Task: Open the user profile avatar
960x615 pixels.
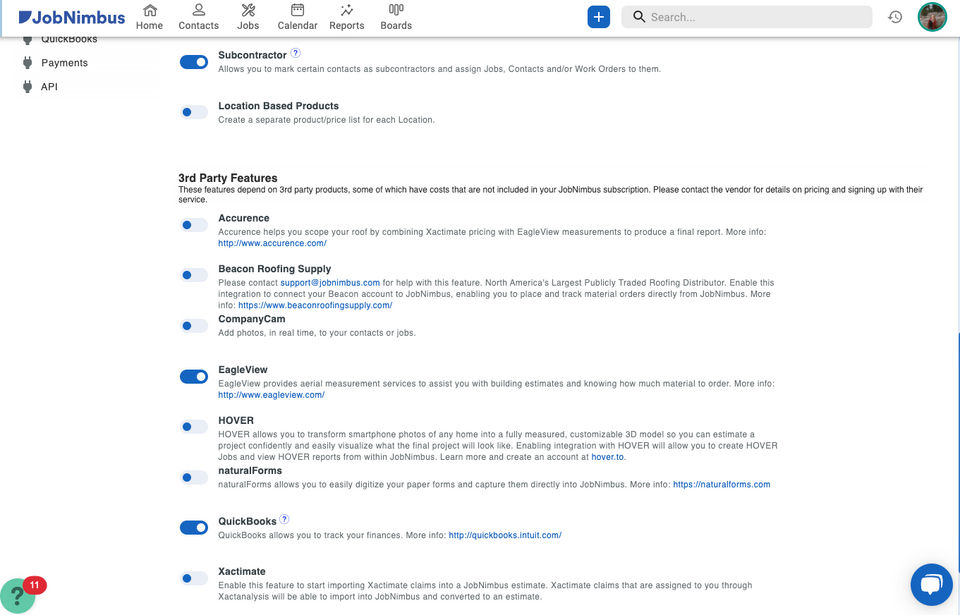Action: point(932,17)
